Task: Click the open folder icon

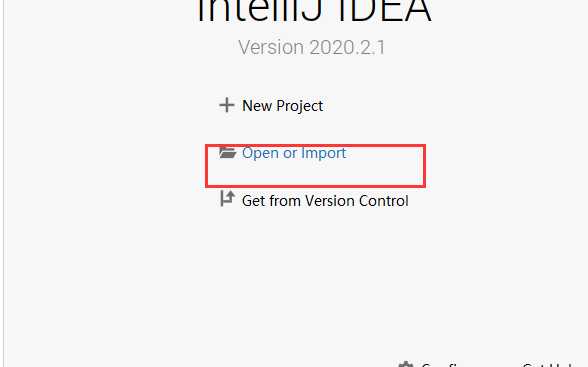Action: click(x=228, y=153)
